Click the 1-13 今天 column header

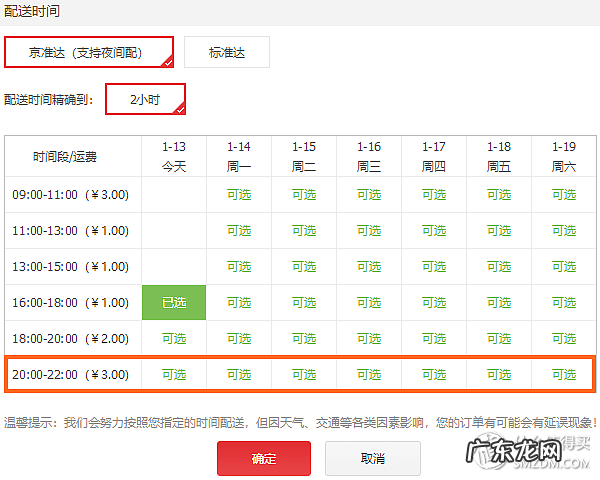(x=174, y=156)
